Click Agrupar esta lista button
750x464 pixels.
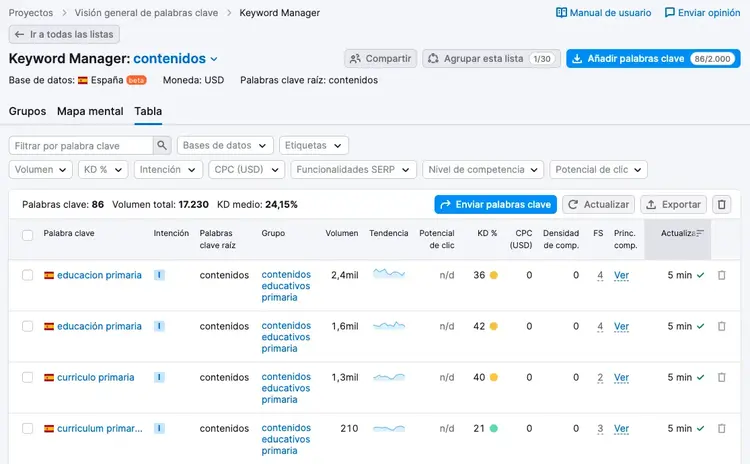(x=491, y=58)
